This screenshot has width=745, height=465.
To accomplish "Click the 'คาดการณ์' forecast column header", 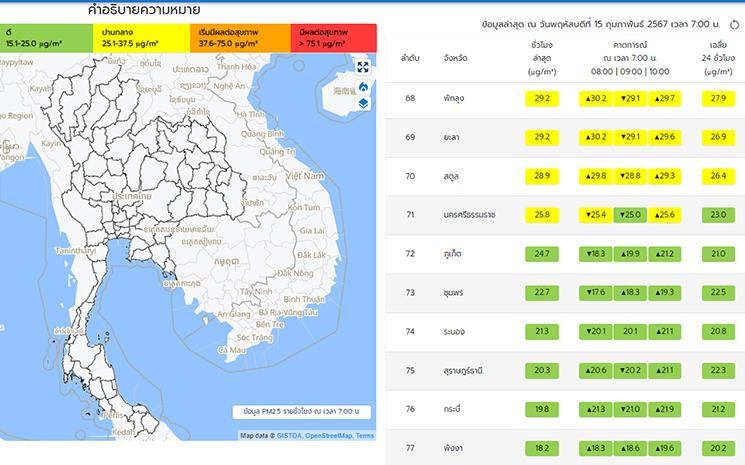I will coord(630,58).
